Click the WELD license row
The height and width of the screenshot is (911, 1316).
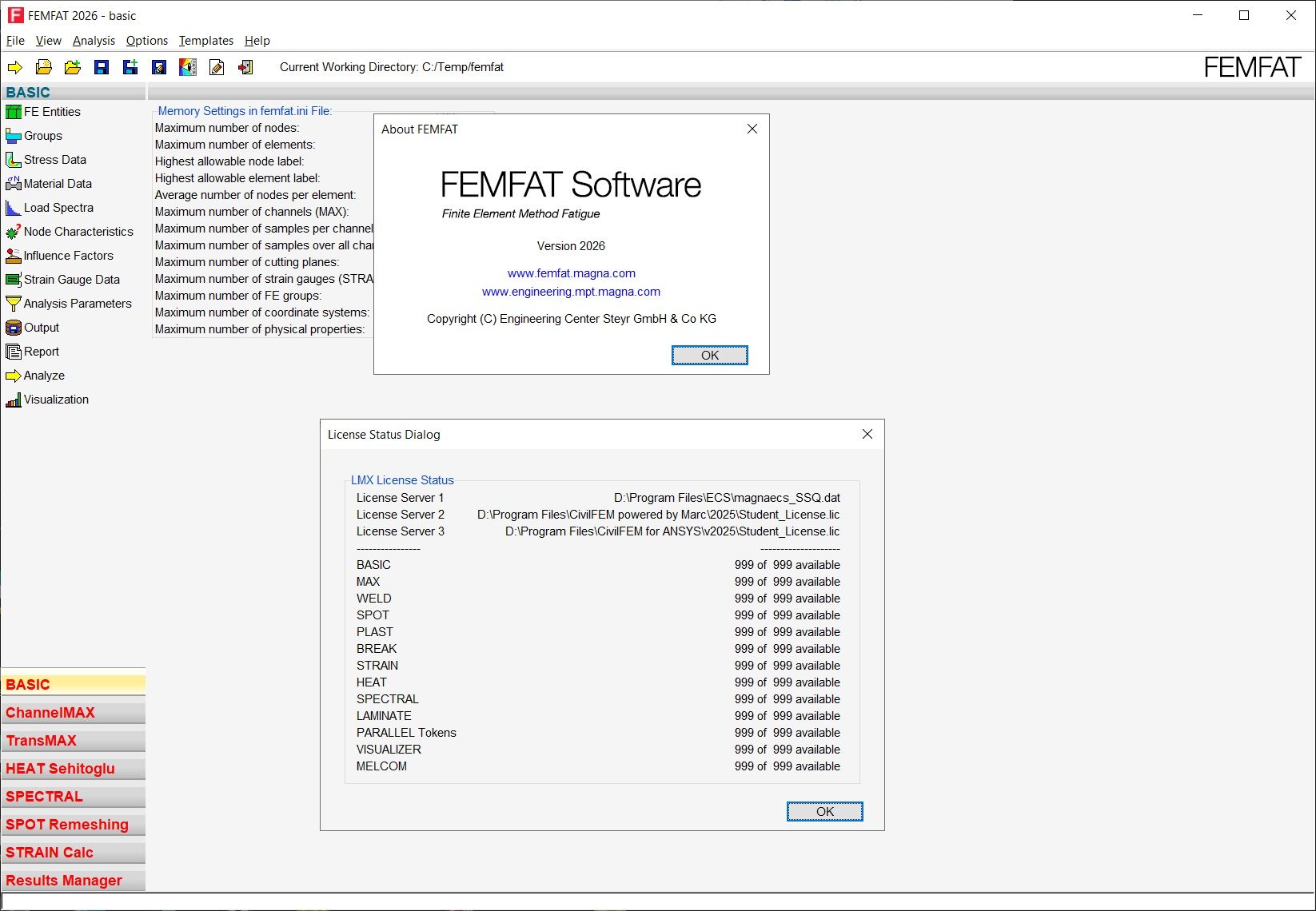598,599
